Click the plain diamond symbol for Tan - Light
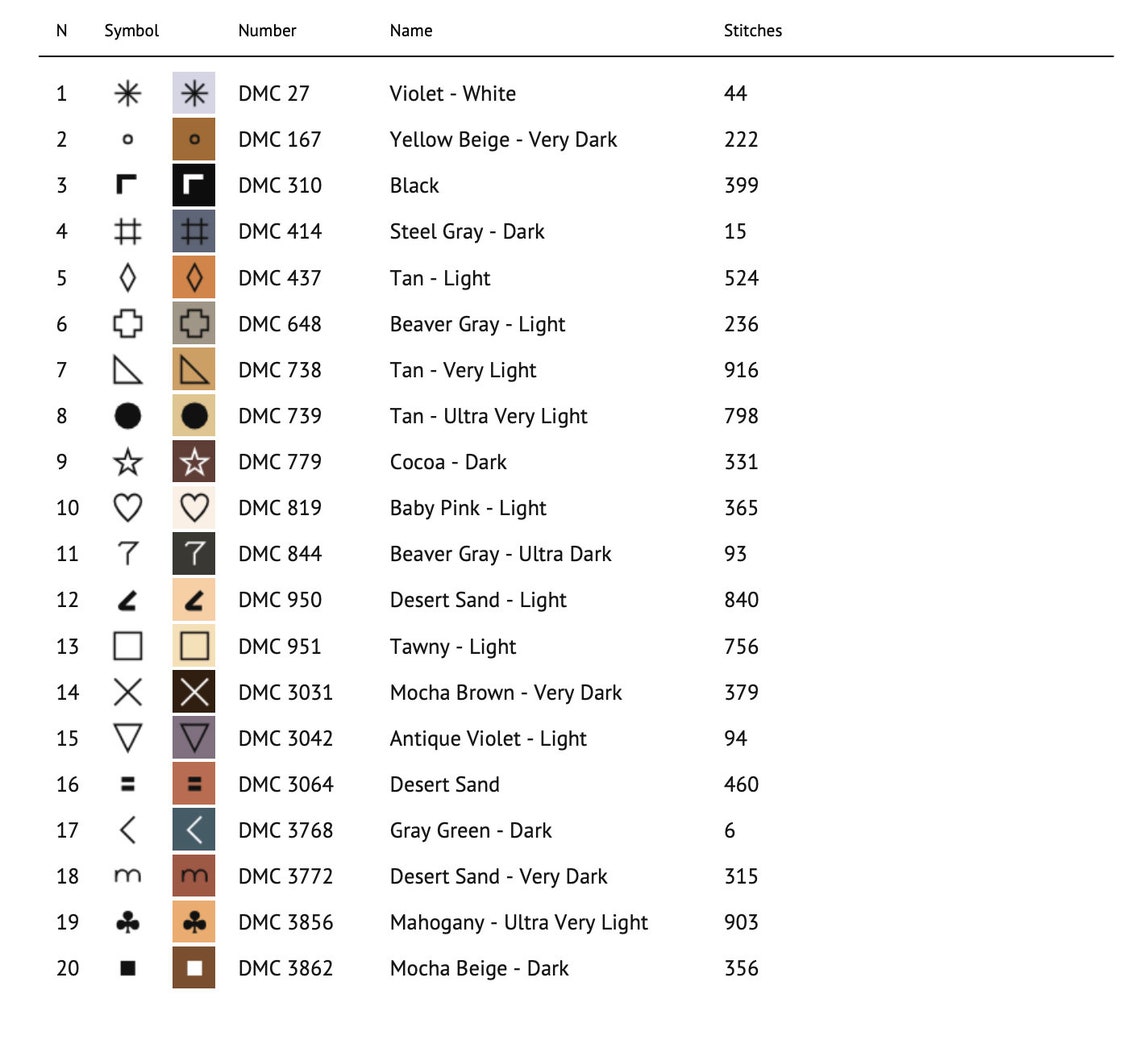 [x=127, y=278]
